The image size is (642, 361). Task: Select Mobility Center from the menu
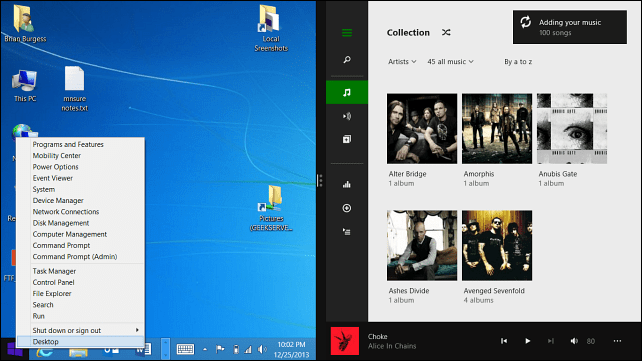coord(80,156)
